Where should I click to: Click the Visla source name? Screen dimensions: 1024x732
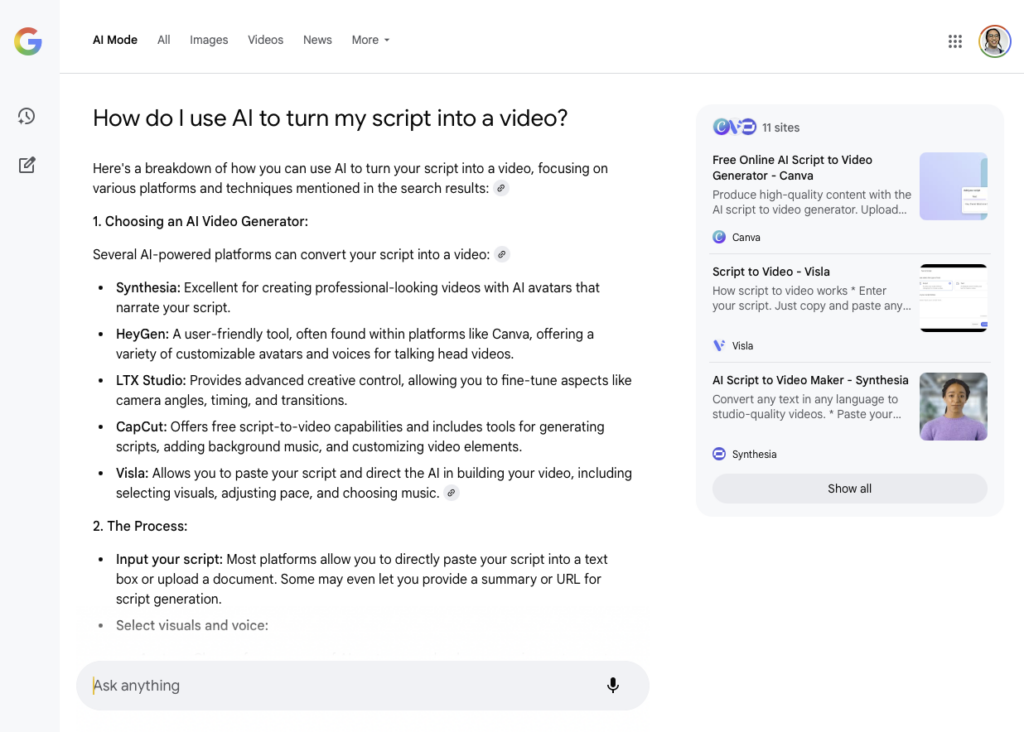point(743,345)
